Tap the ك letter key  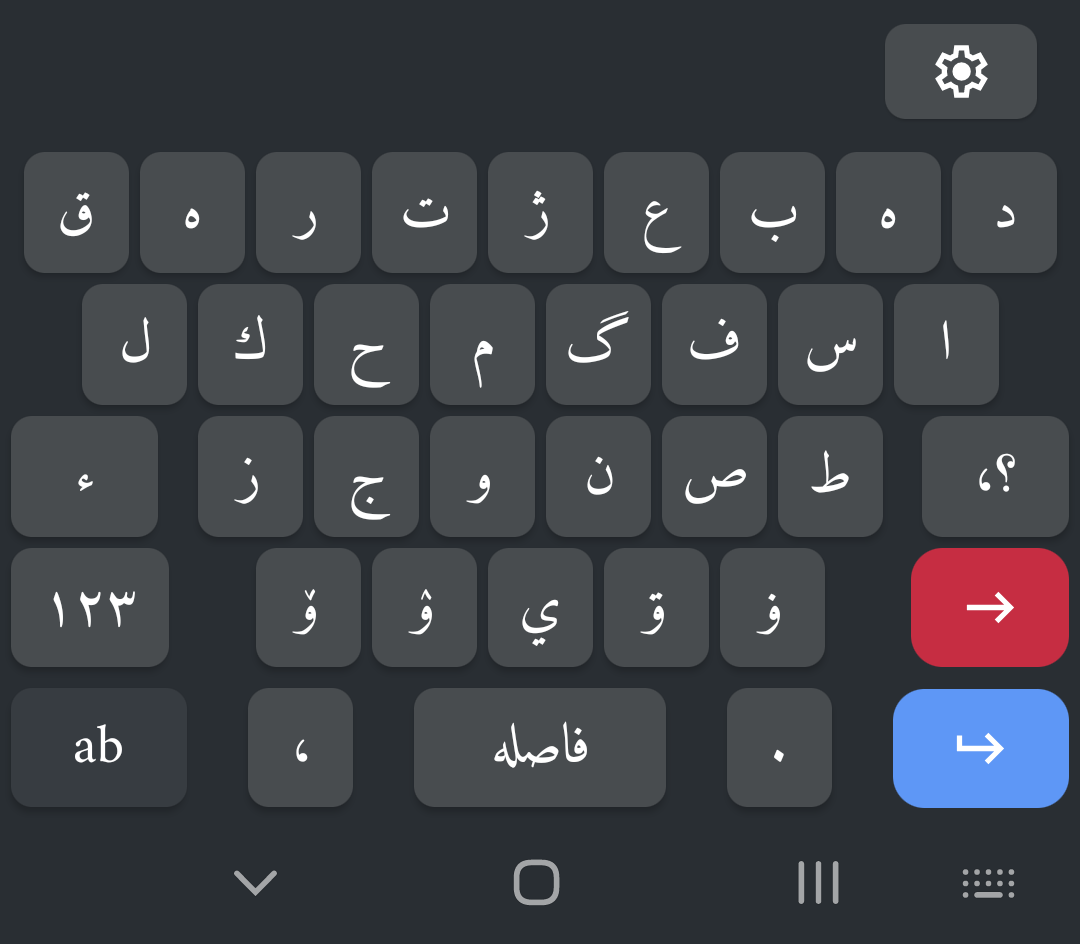(x=250, y=344)
